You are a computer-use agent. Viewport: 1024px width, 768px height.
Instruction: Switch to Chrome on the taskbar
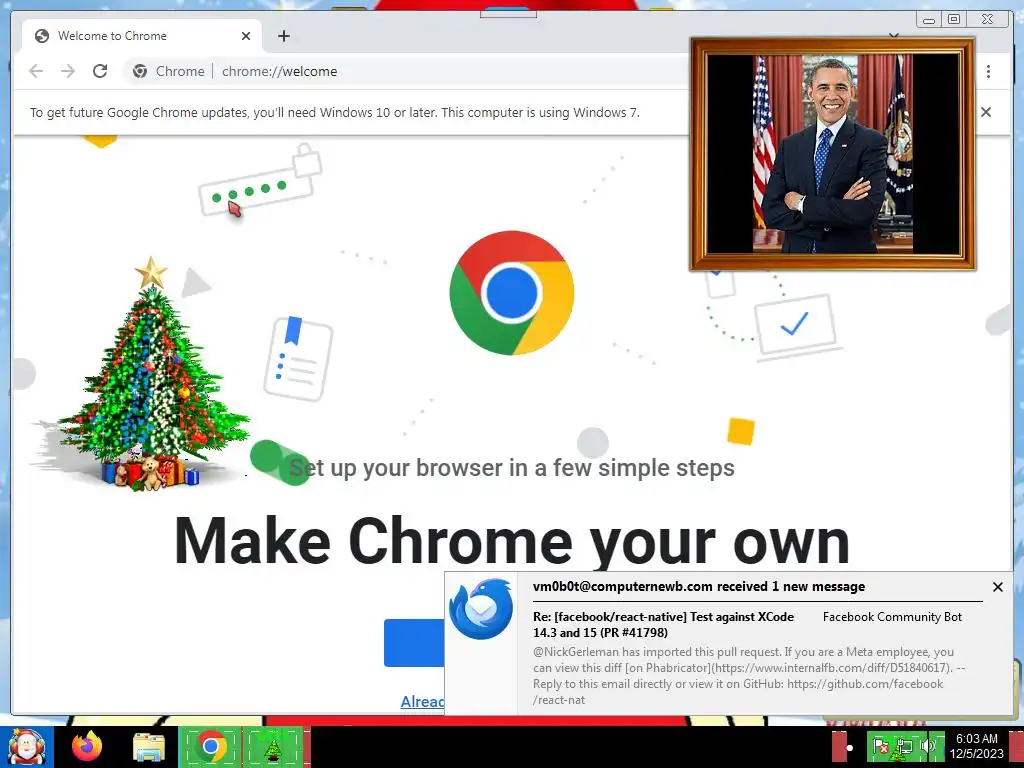(x=210, y=747)
